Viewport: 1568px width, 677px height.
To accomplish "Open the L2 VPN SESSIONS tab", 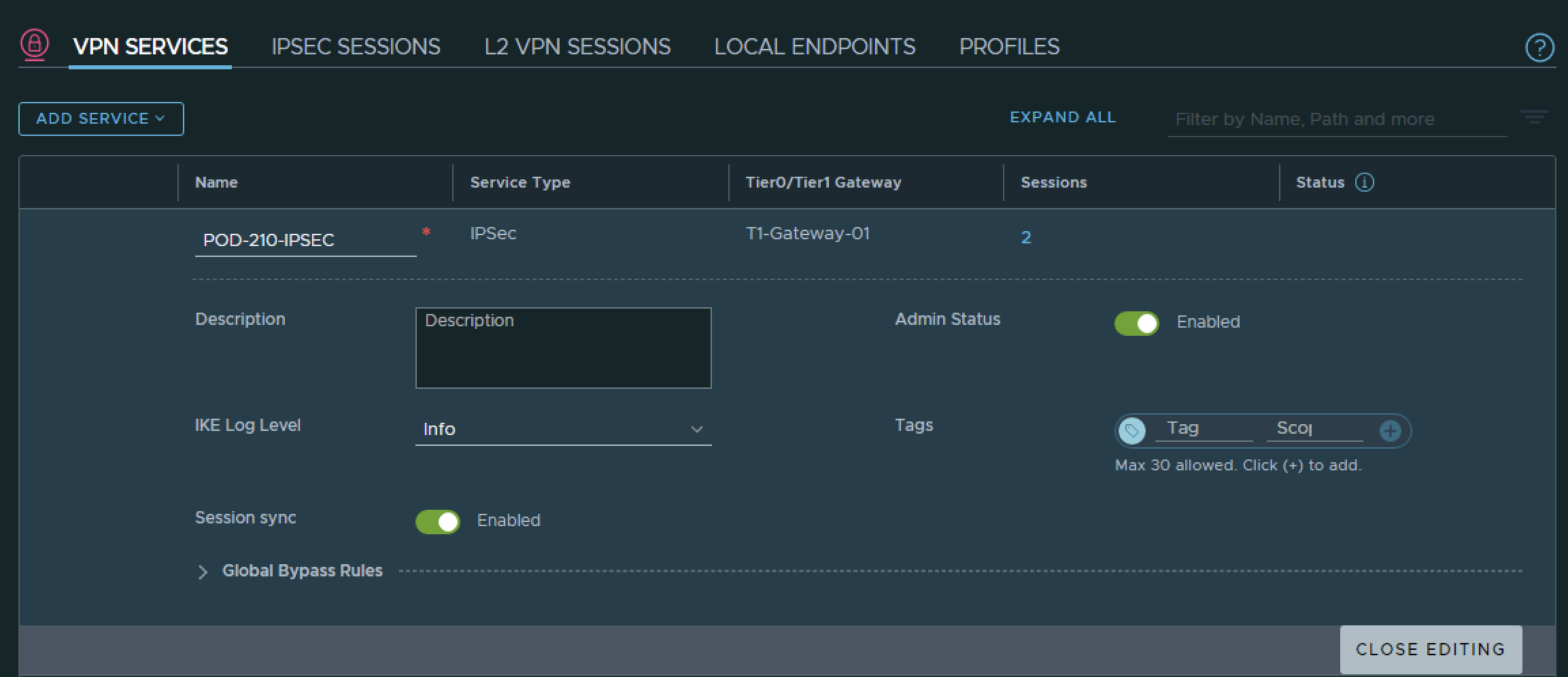I will click(x=577, y=46).
